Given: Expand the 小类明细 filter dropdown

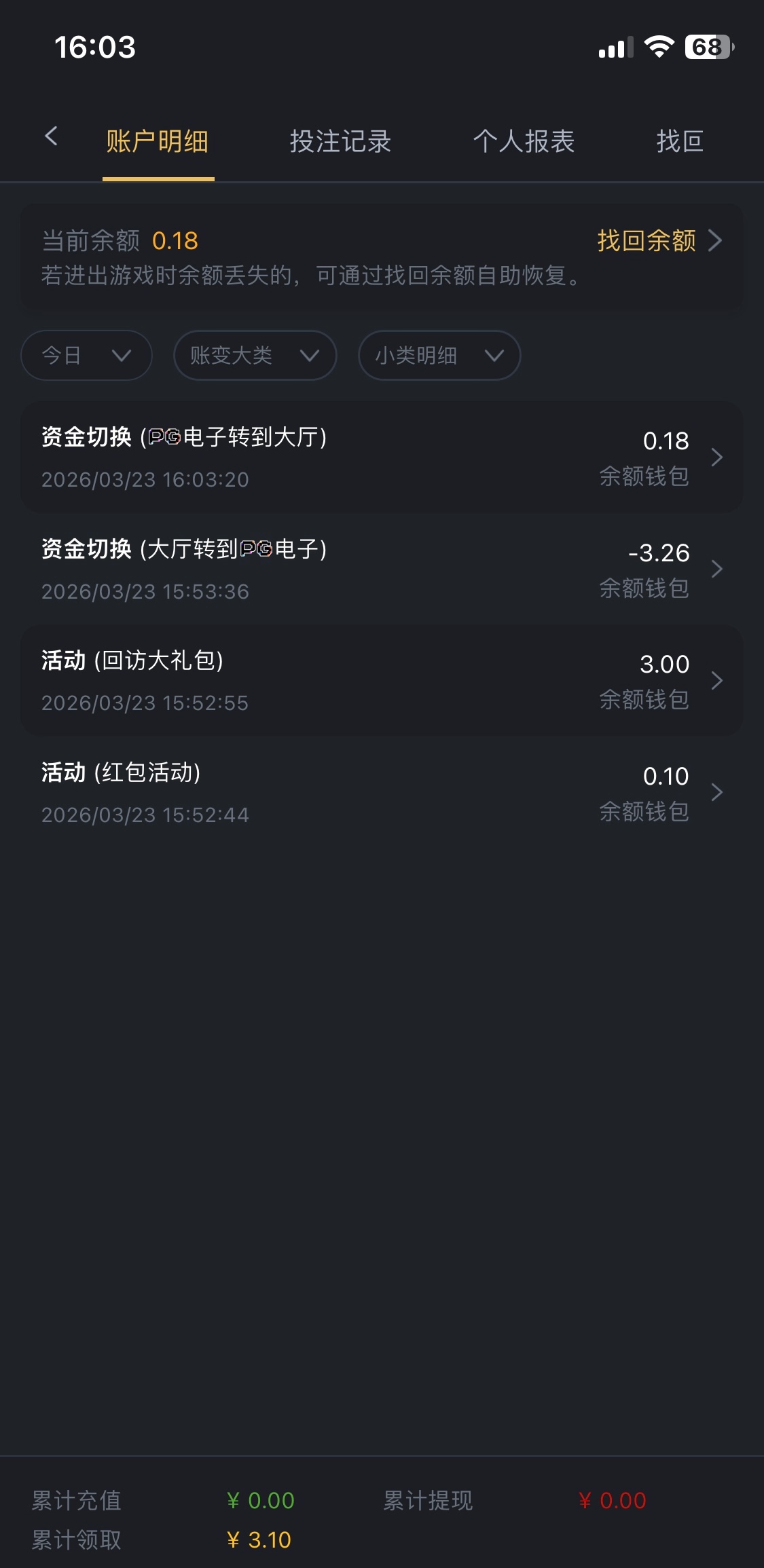Looking at the screenshot, I should [x=439, y=355].
